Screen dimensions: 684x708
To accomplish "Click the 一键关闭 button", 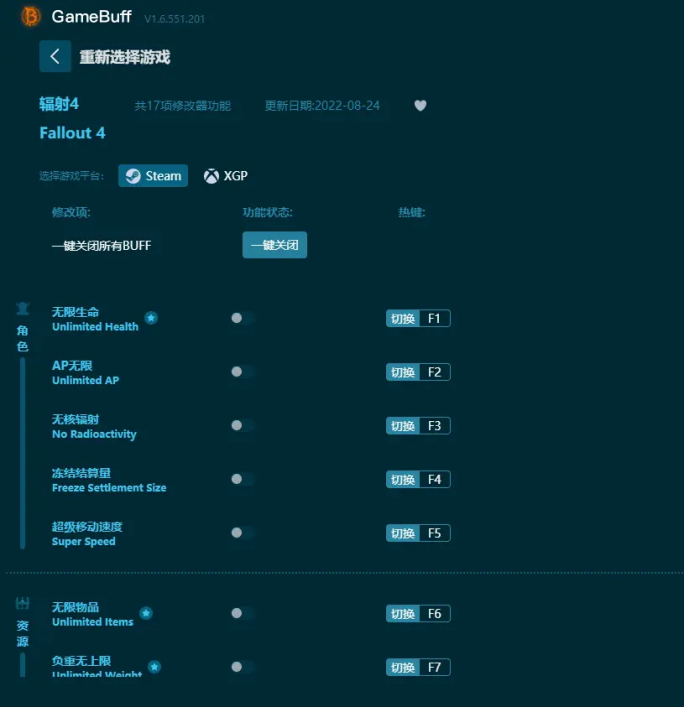I will coord(275,245).
